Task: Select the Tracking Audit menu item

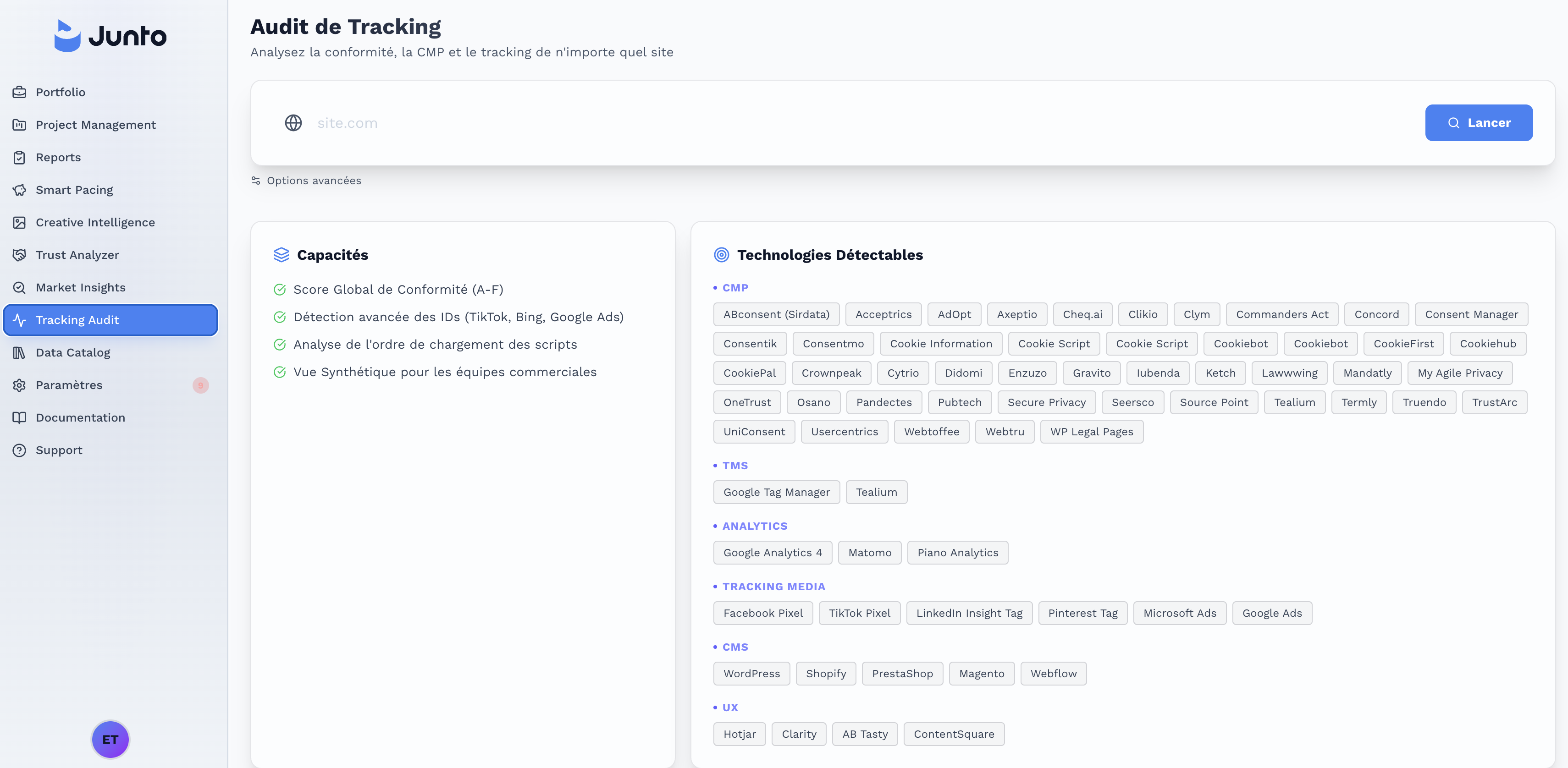Action: click(110, 320)
